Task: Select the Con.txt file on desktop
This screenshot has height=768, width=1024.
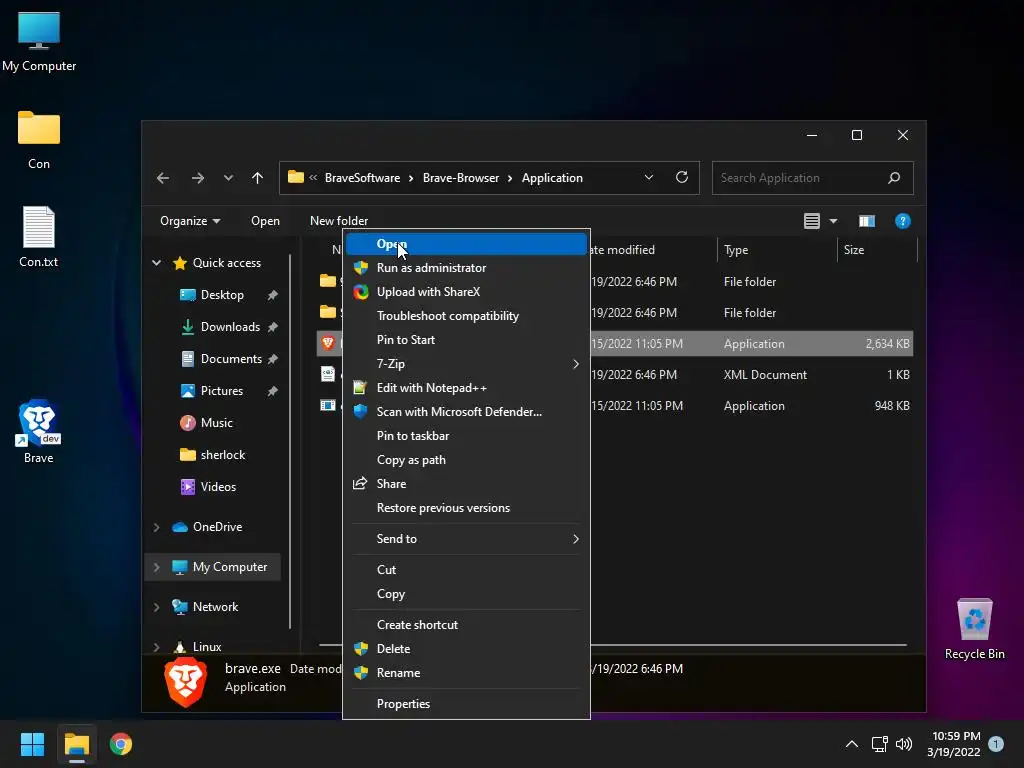Action: tap(39, 236)
